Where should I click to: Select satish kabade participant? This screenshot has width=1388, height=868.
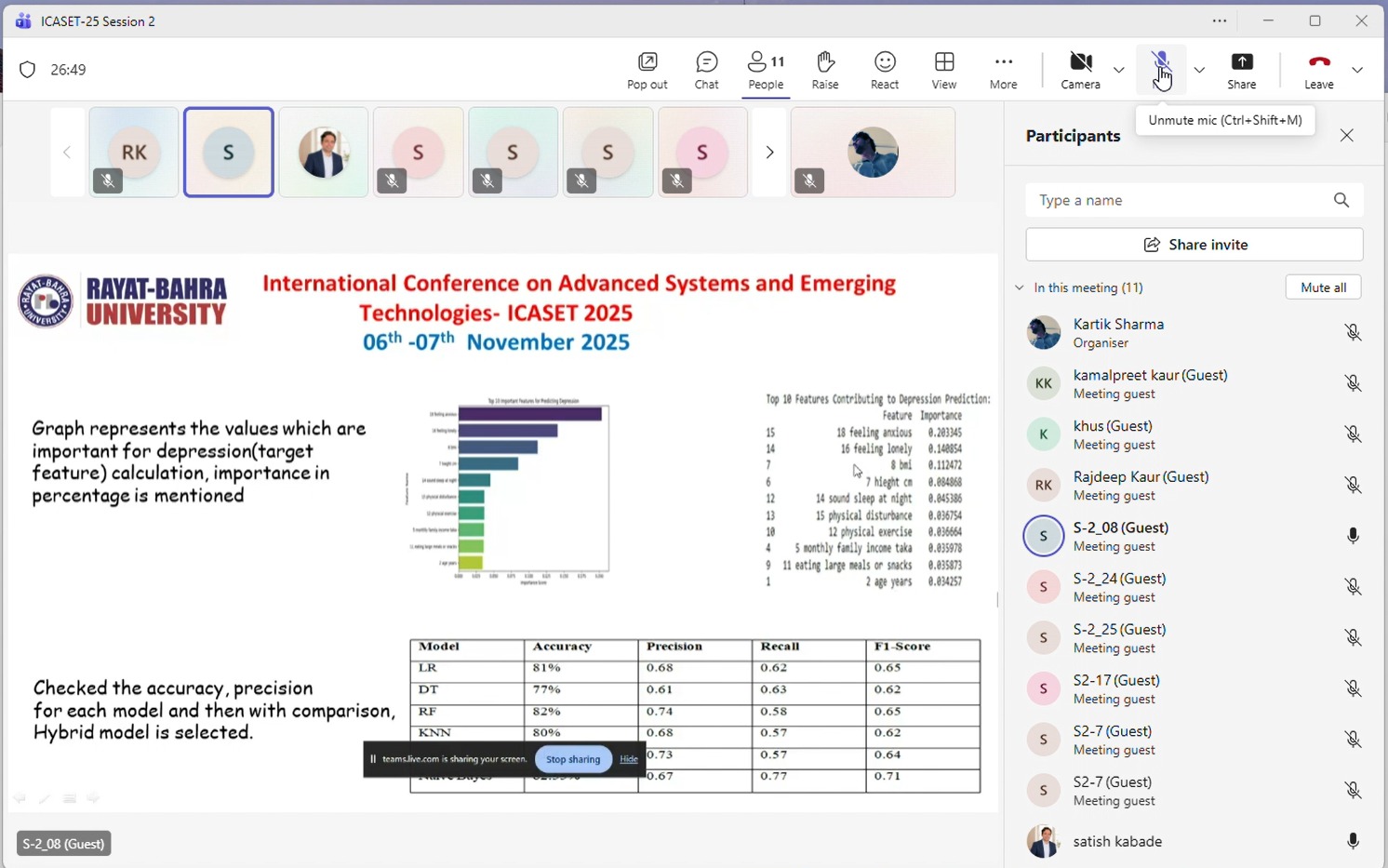point(1194,841)
